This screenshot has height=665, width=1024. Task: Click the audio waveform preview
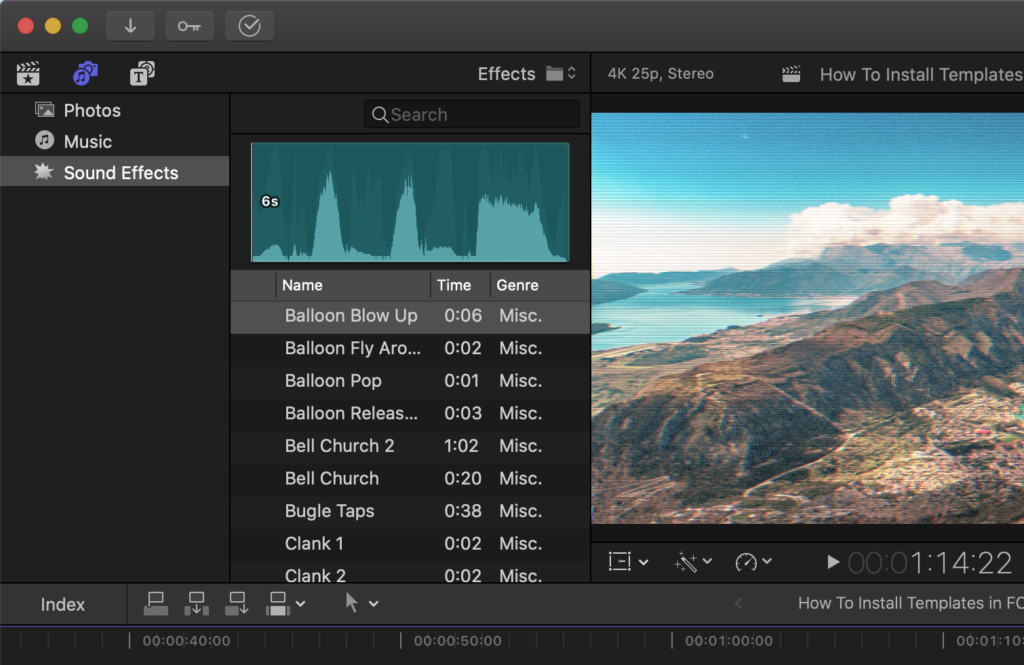coord(410,202)
